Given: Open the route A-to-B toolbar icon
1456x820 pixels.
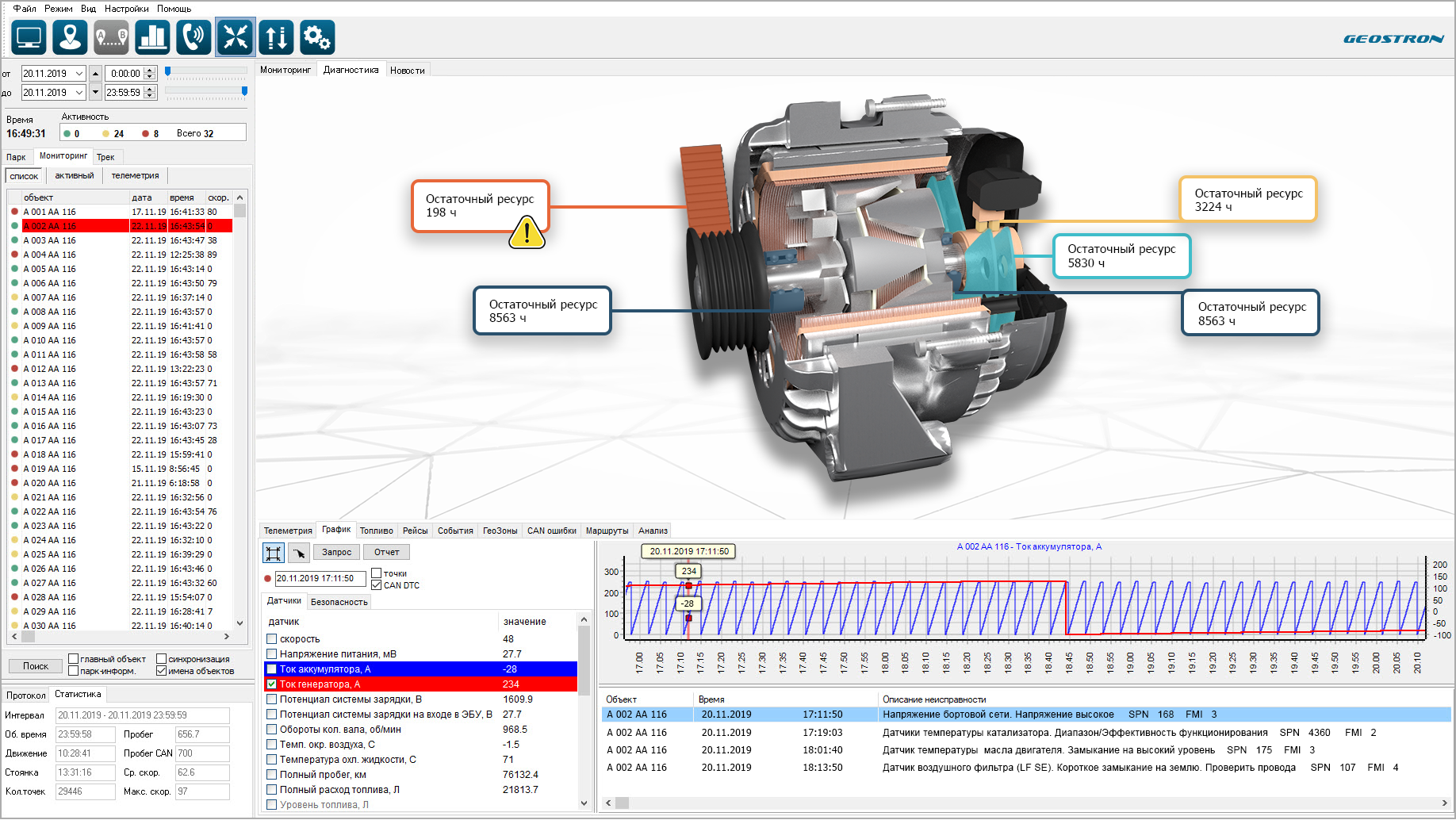Looking at the screenshot, I should [111, 37].
